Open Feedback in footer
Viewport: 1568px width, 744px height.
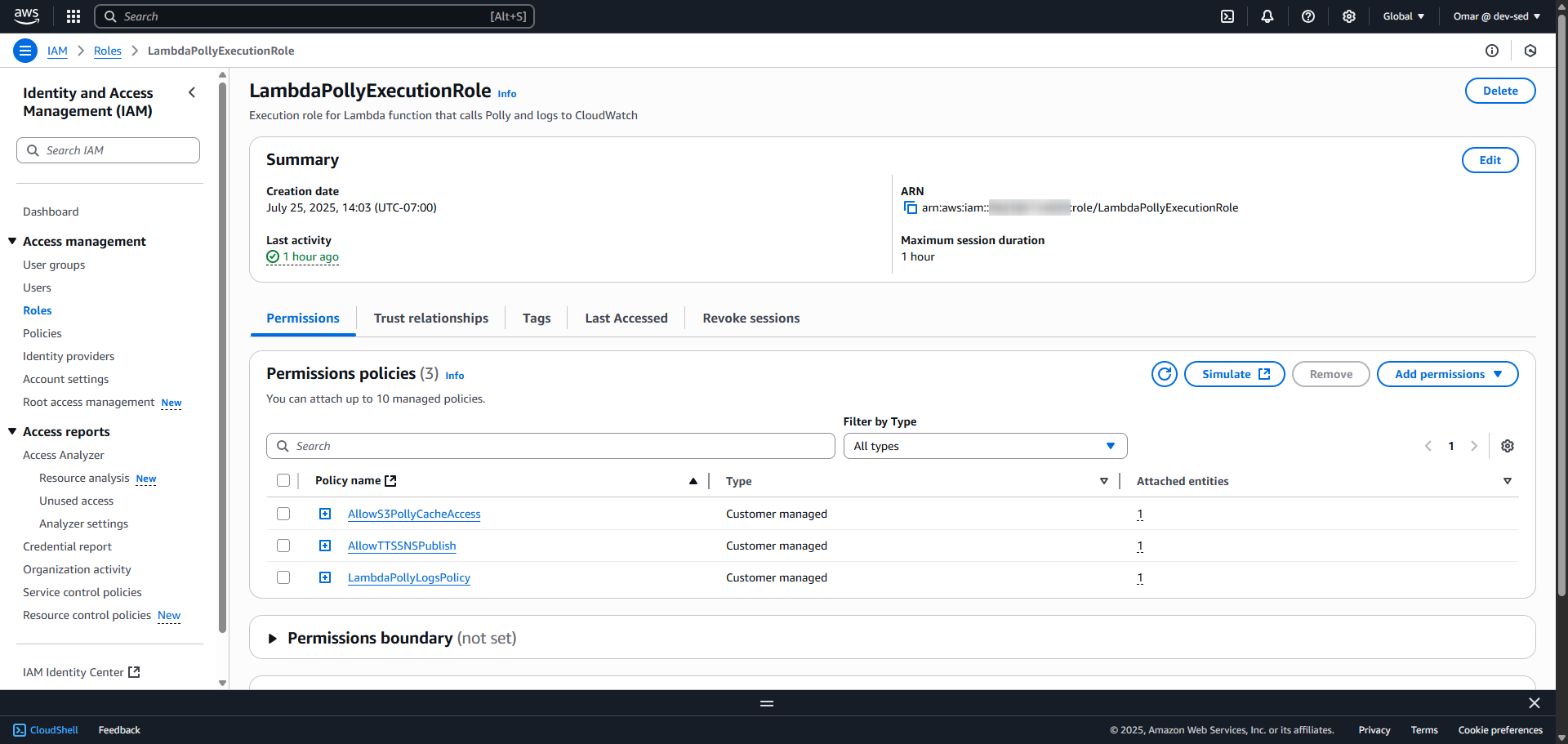(119, 730)
